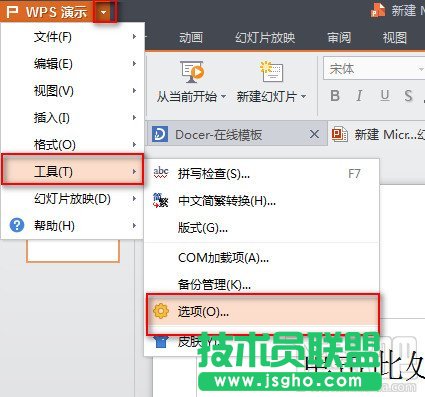
Task: Open the 宋体 font name combo box
Action: (374, 68)
